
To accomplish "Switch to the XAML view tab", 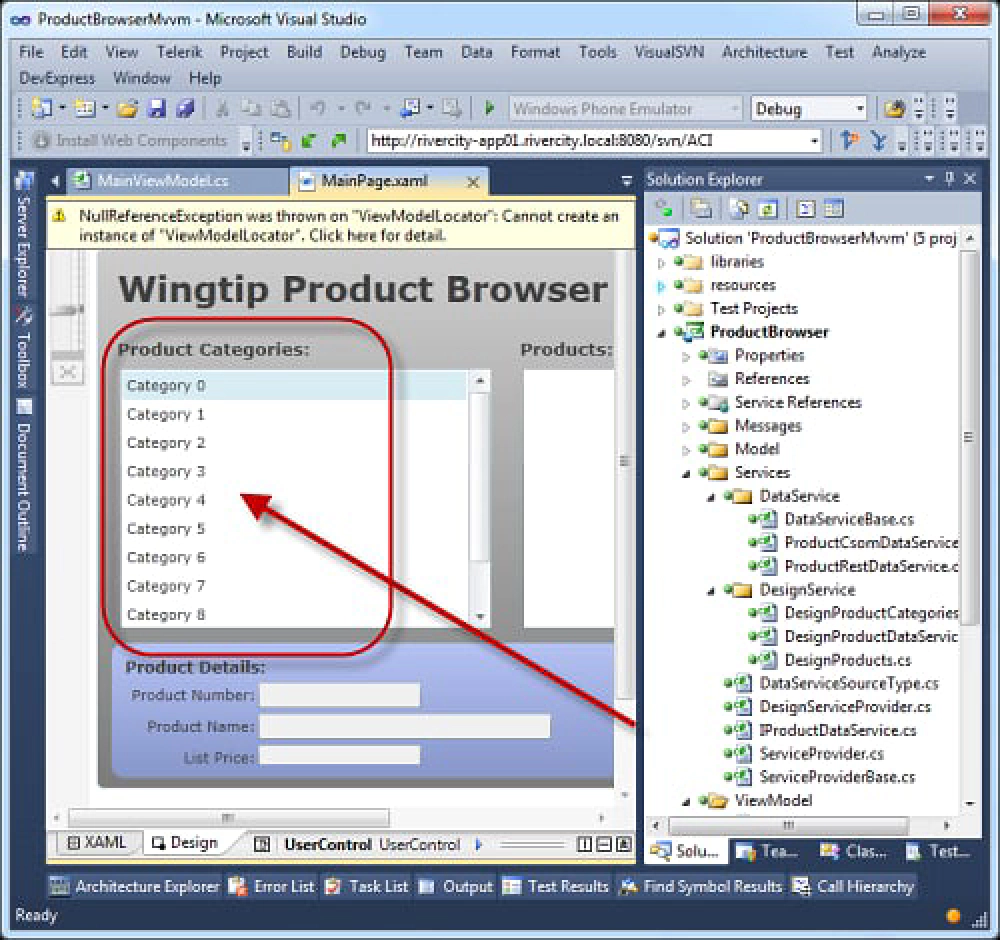I will click(x=97, y=842).
